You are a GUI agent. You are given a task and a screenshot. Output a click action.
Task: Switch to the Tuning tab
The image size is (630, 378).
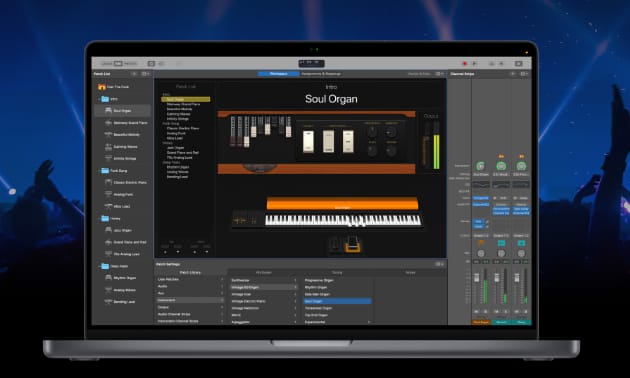tap(337, 272)
